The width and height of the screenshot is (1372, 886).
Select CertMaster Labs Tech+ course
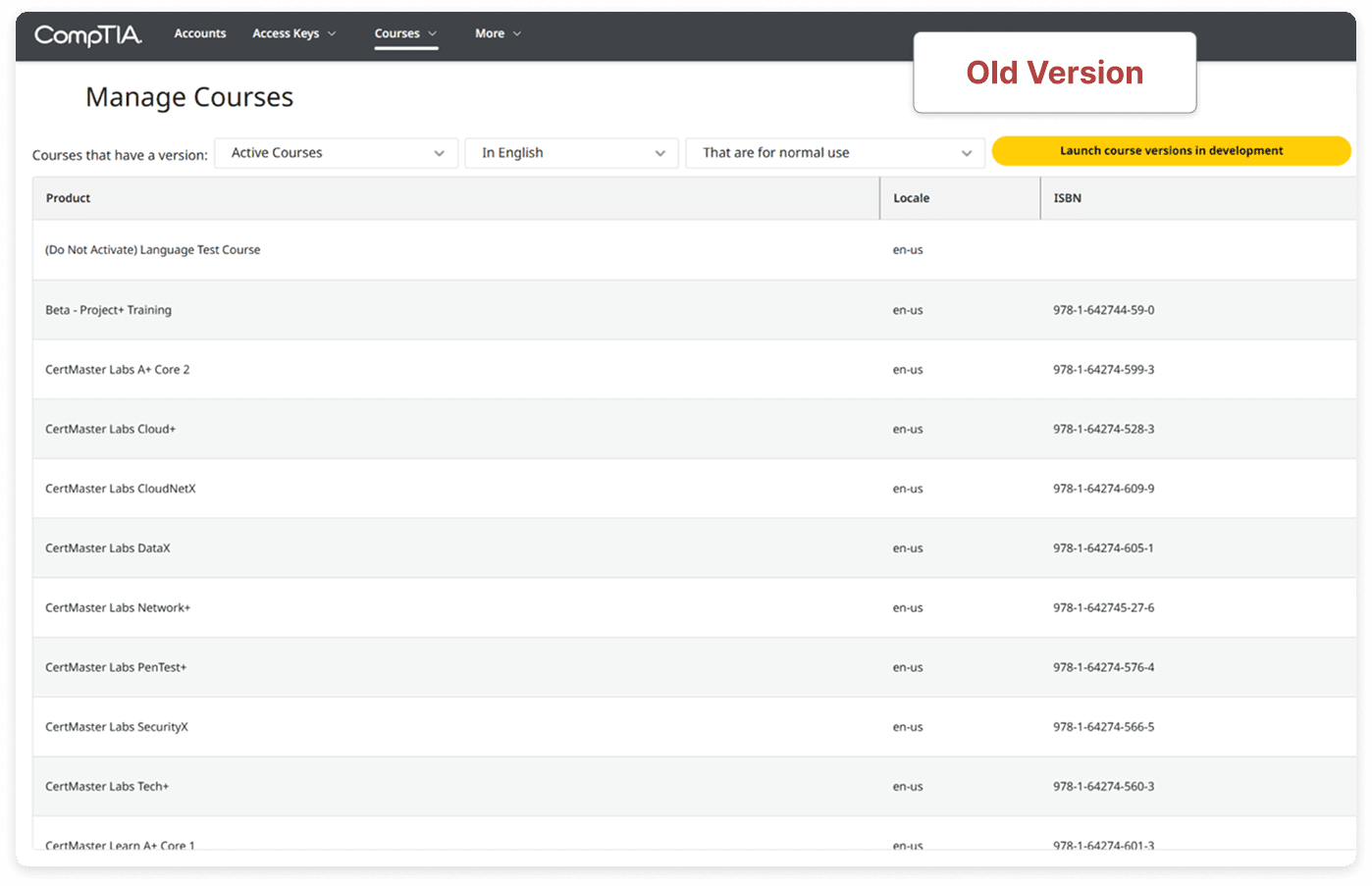coord(107,787)
